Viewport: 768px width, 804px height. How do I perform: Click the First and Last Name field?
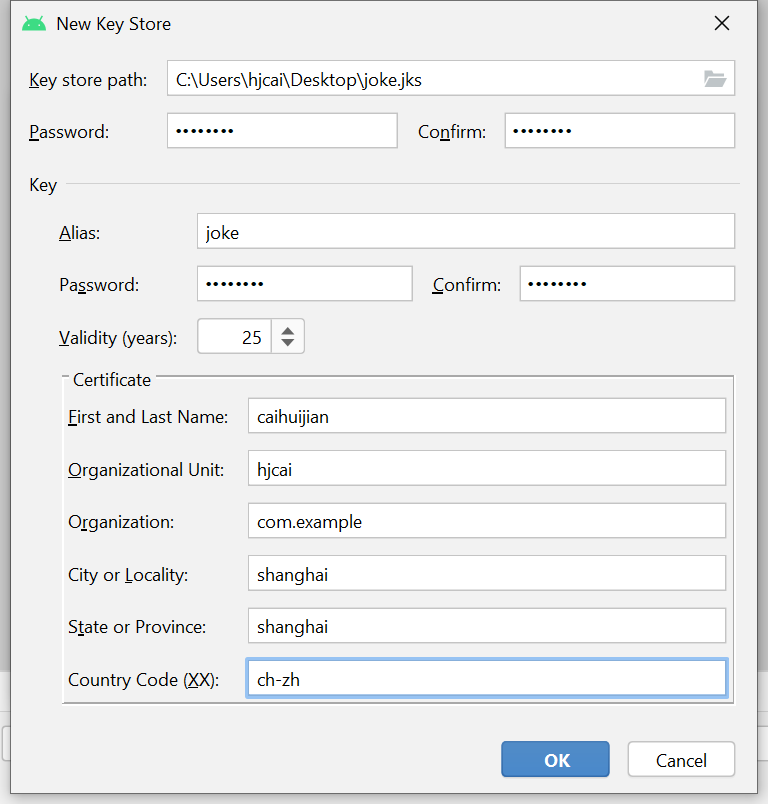click(486, 415)
